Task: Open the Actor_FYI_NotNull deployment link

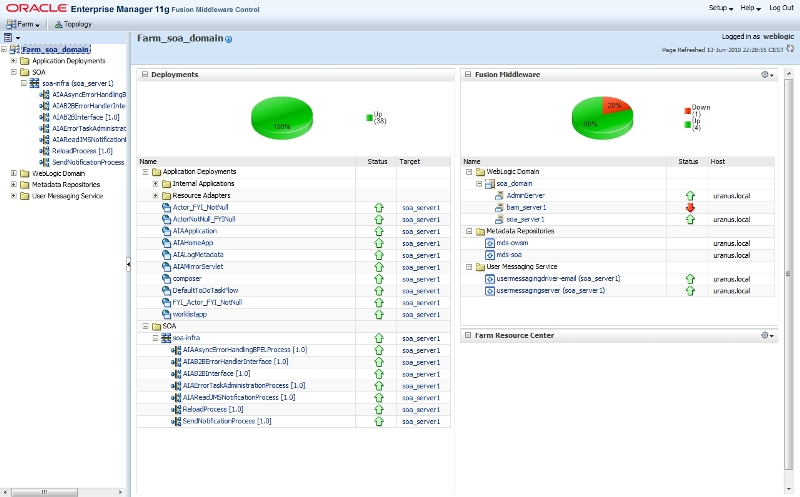Action: coord(201,207)
